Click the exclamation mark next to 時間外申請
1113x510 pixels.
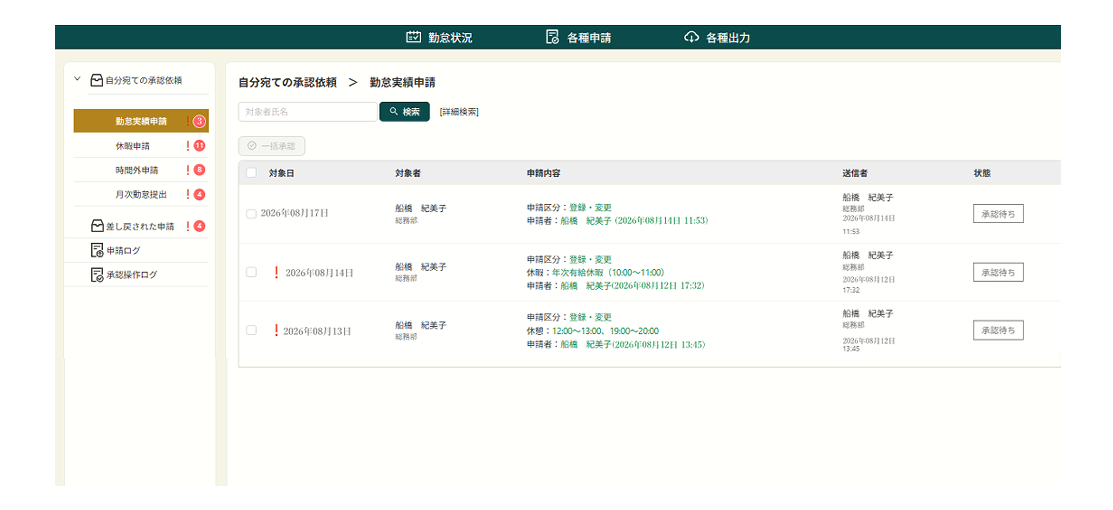click(x=188, y=170)
